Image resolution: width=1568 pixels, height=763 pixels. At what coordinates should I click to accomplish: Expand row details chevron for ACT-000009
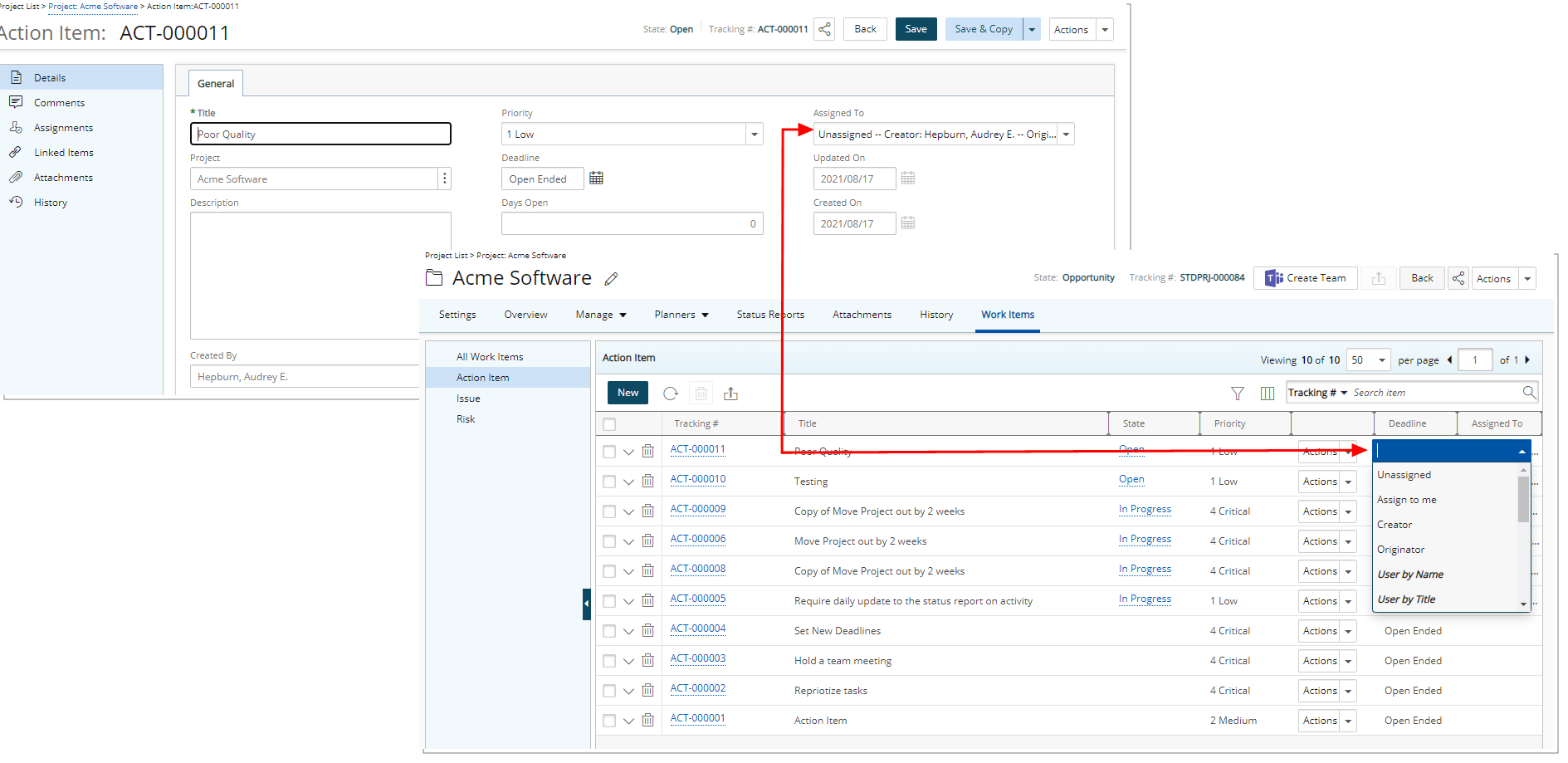[x=628, y=511]
